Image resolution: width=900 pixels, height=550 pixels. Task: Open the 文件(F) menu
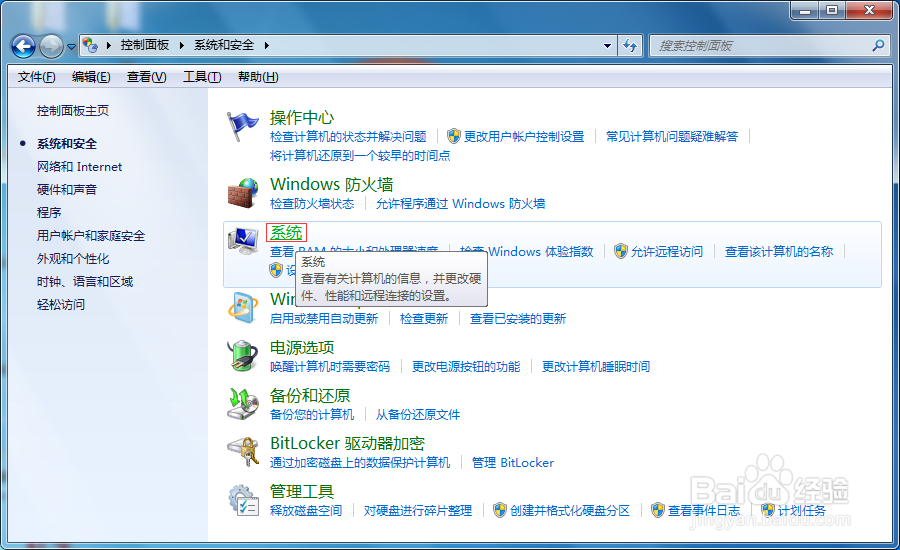(36, 77)
